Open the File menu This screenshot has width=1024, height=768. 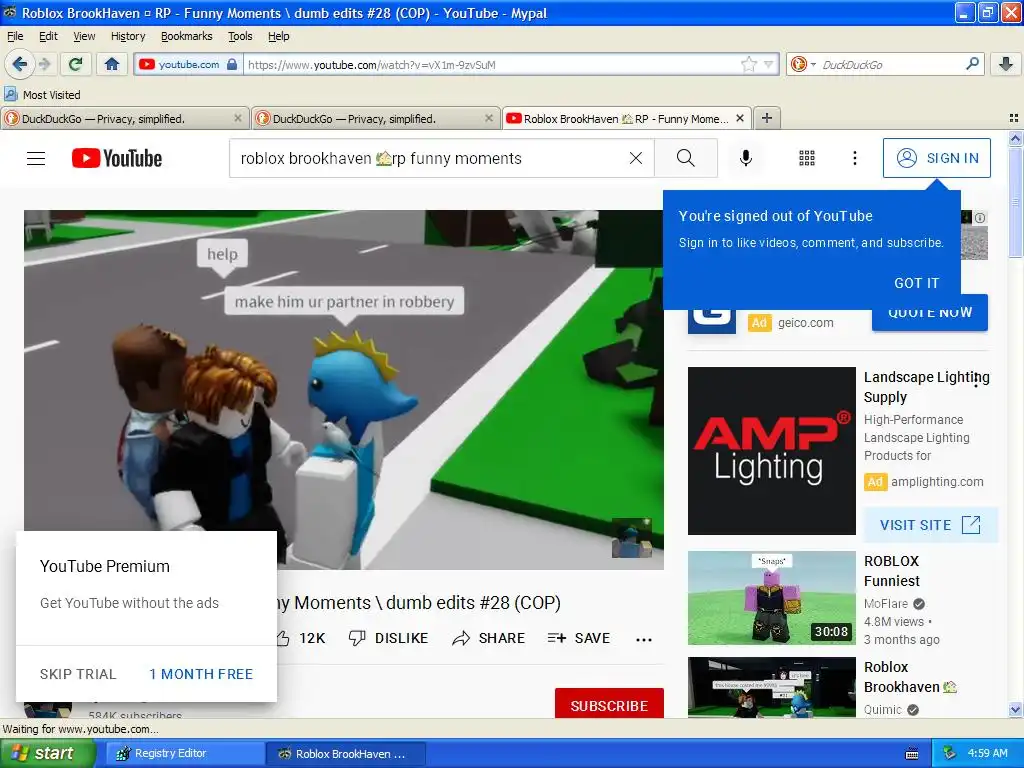pos(14,37)
